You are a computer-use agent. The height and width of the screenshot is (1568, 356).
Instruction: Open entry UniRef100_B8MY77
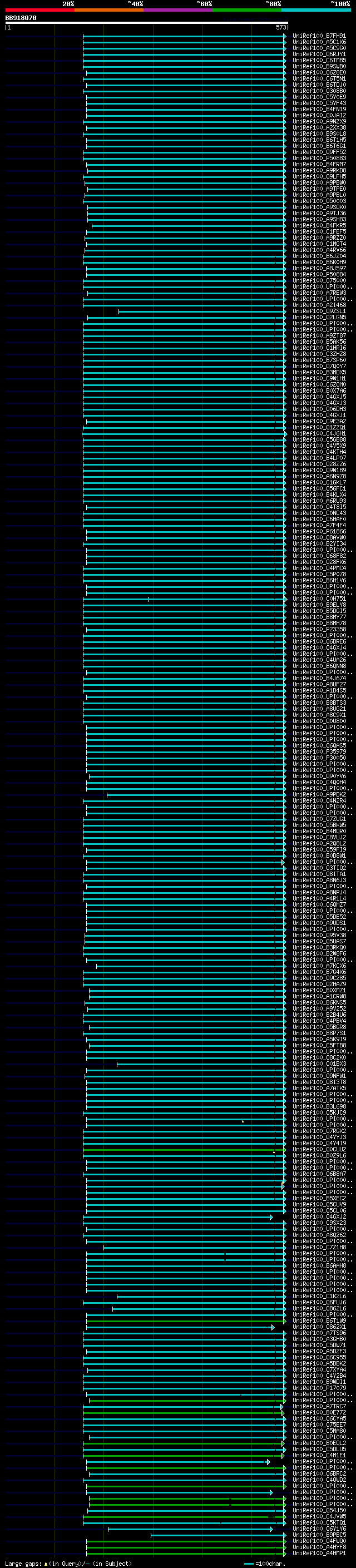(x=319, y=617)
